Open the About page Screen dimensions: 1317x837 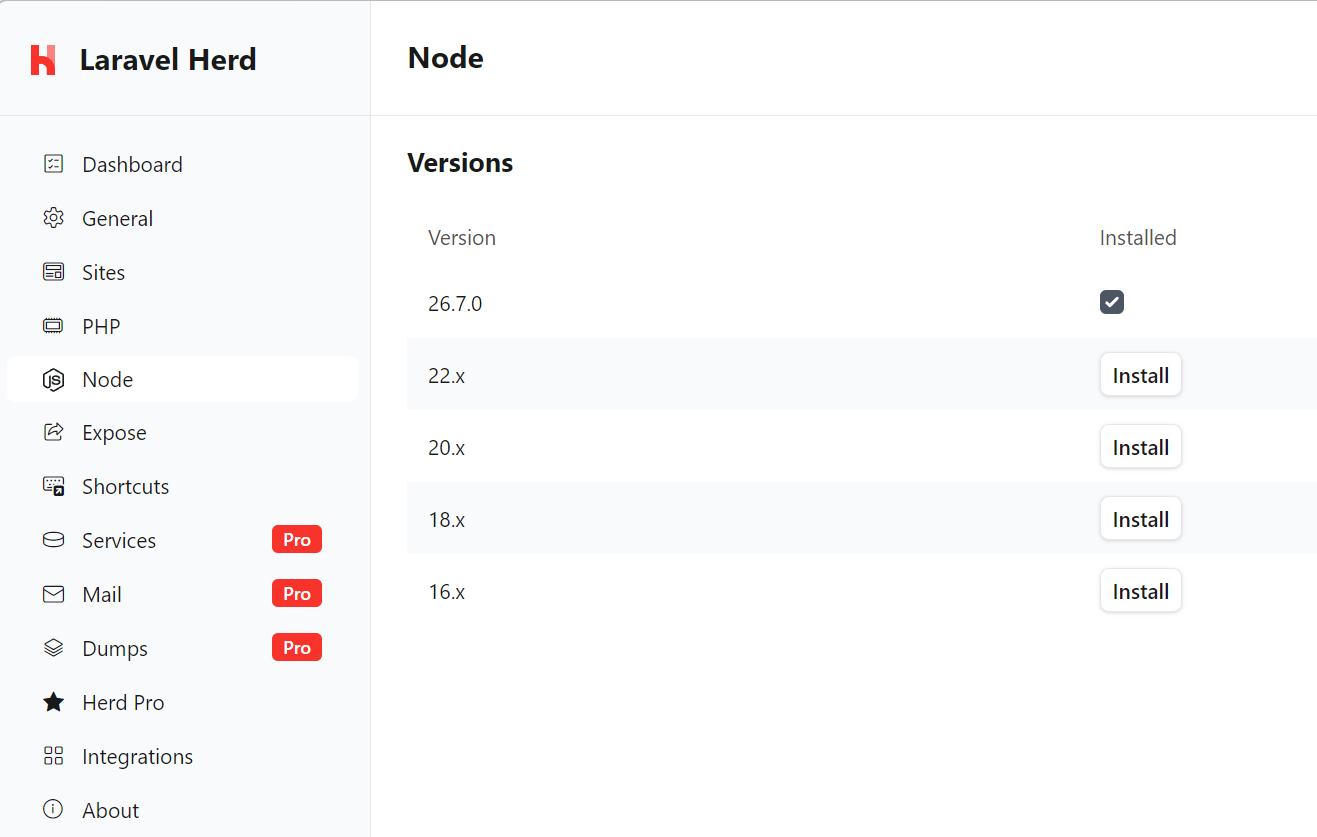pyautogui.click(x=182, y=810)
